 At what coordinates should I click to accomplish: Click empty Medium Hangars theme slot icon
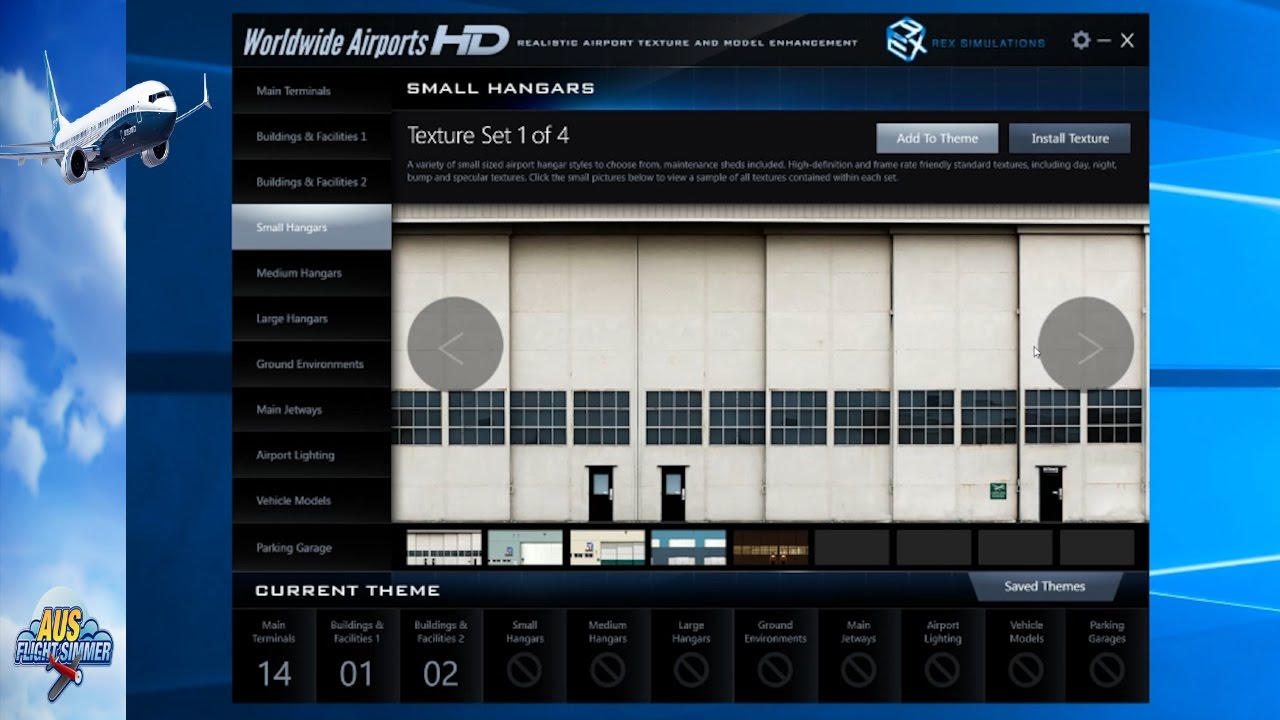point(608,671)
